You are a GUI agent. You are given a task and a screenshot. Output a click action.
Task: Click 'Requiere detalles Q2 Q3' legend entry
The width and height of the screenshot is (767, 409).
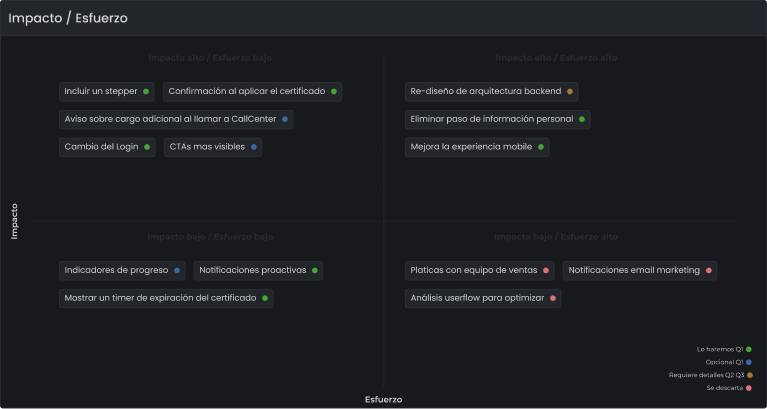(711, 375)
